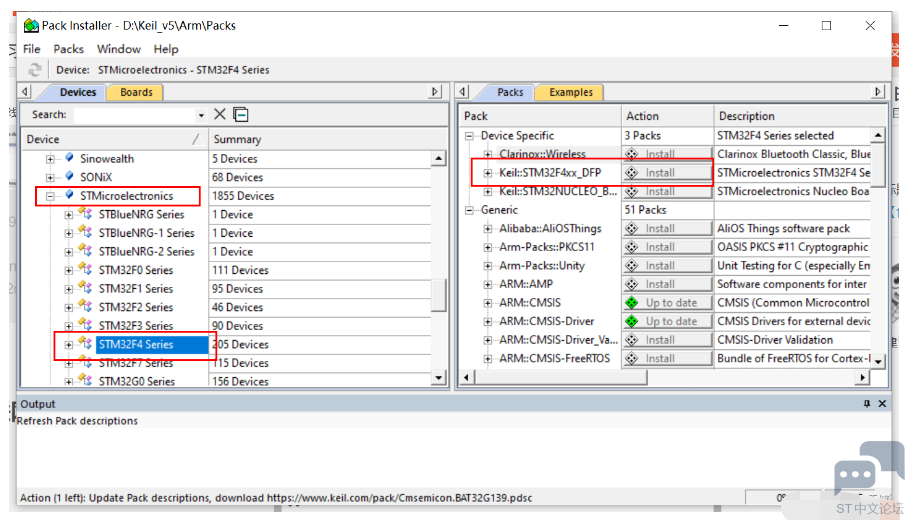
Task: Click the device Search input field
Action: pyautogui.click(x=135, y=115)
